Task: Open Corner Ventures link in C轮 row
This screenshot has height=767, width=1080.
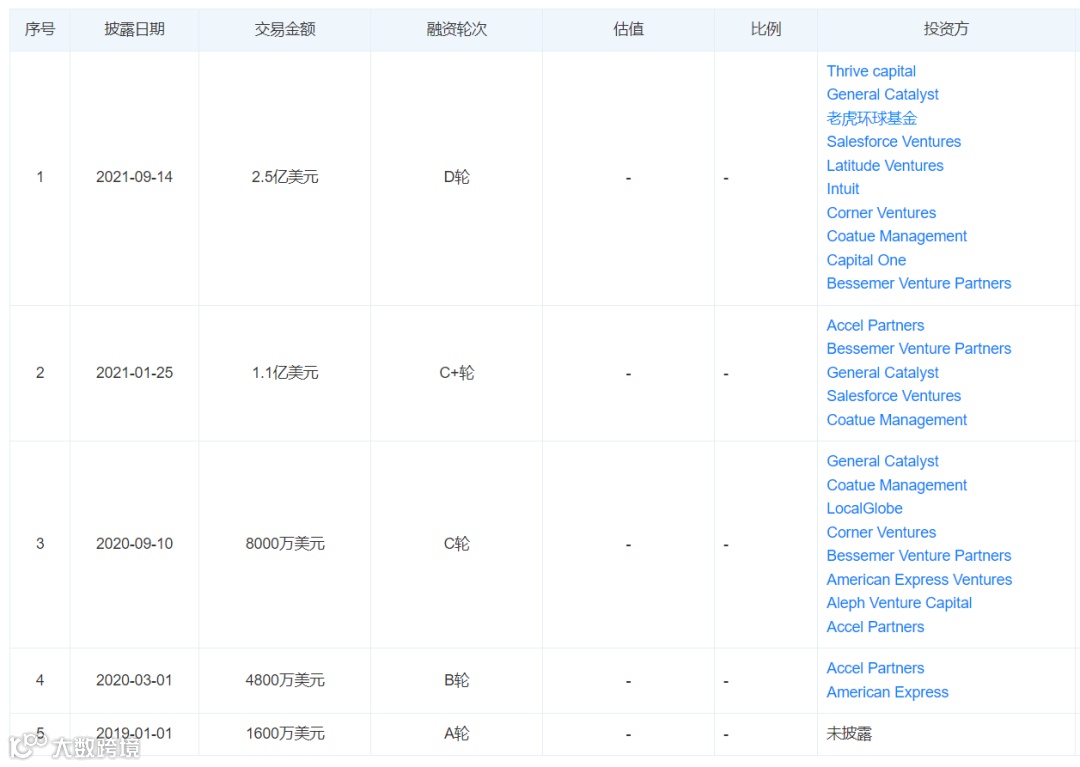Action: pyautogui.click(x=881, y=532)
